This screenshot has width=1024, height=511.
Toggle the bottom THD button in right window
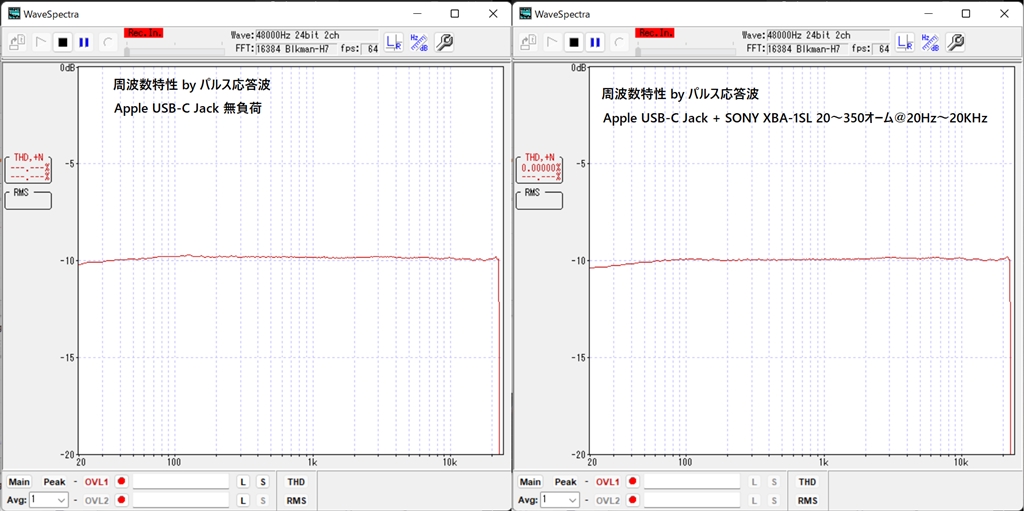point(808,482)
